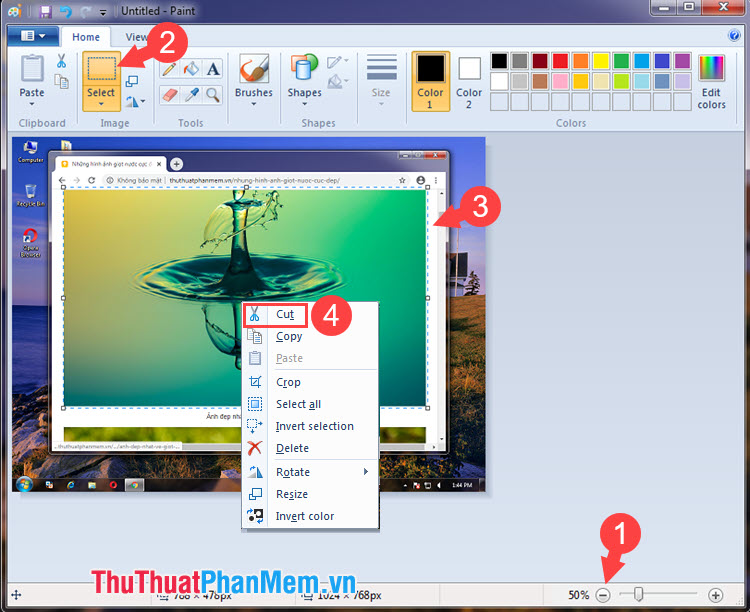This screenshot has height=612, width=750.
Task: Click the zoom in plus button
Action: [x=716, y=595]
